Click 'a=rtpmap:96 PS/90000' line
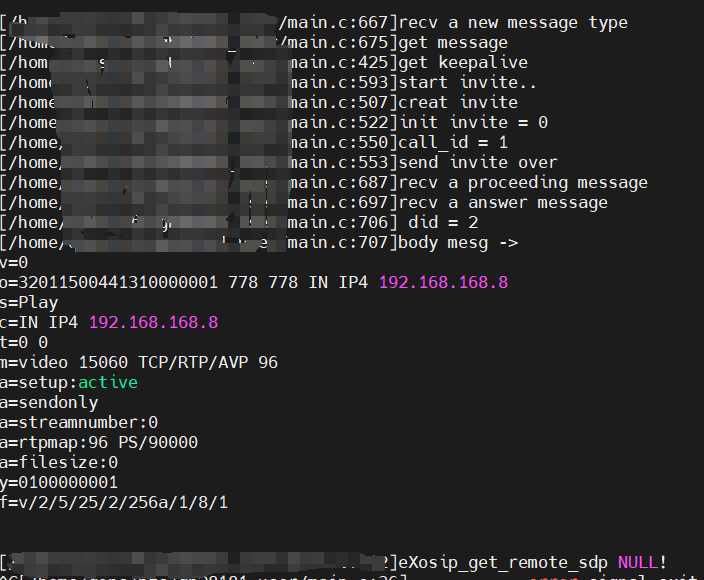 tap(99, 443)
